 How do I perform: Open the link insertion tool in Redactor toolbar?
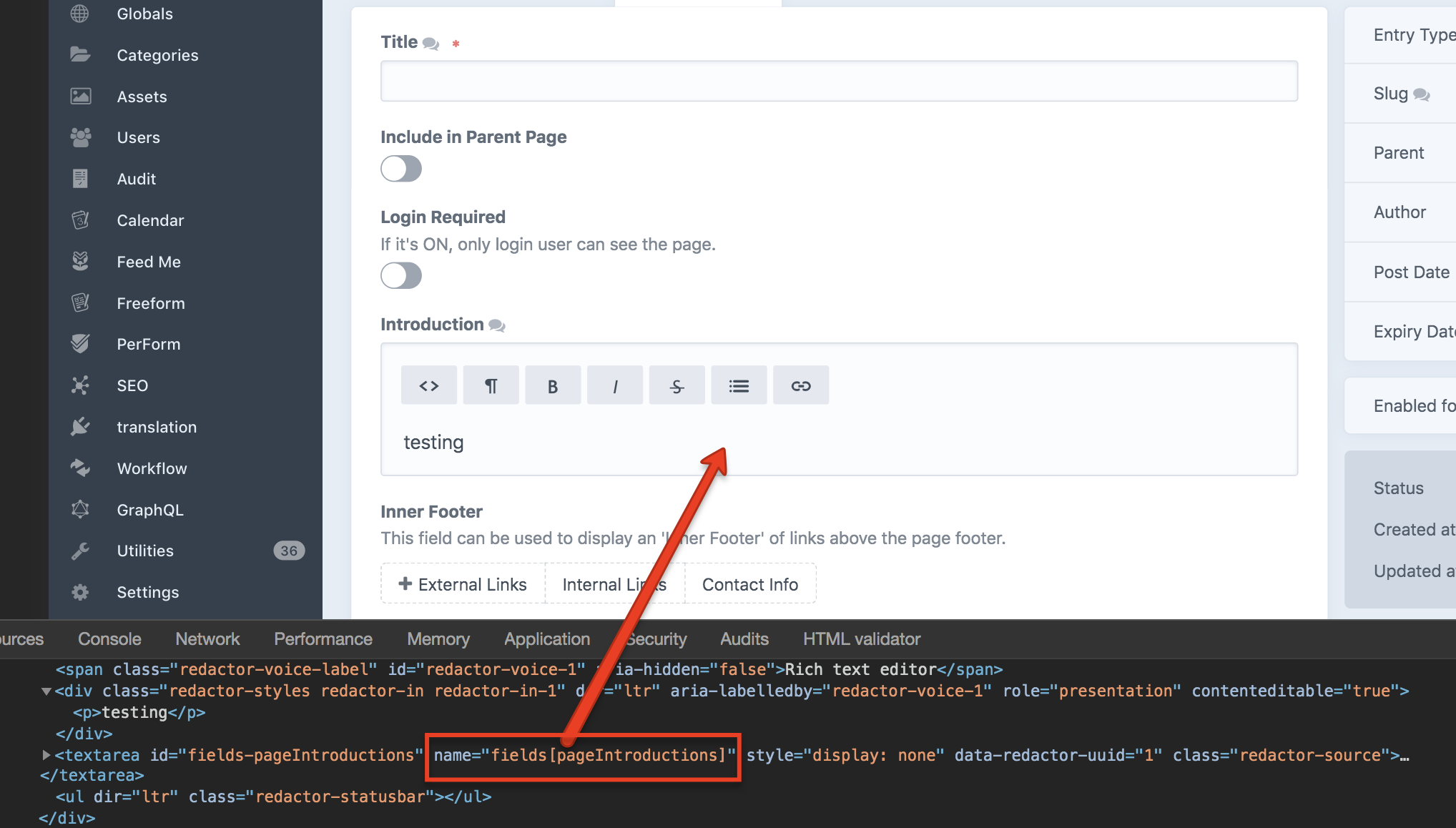tap(800, 385)
